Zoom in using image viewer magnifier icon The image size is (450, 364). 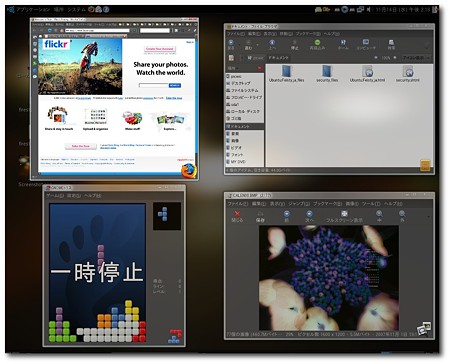(379, 216)
